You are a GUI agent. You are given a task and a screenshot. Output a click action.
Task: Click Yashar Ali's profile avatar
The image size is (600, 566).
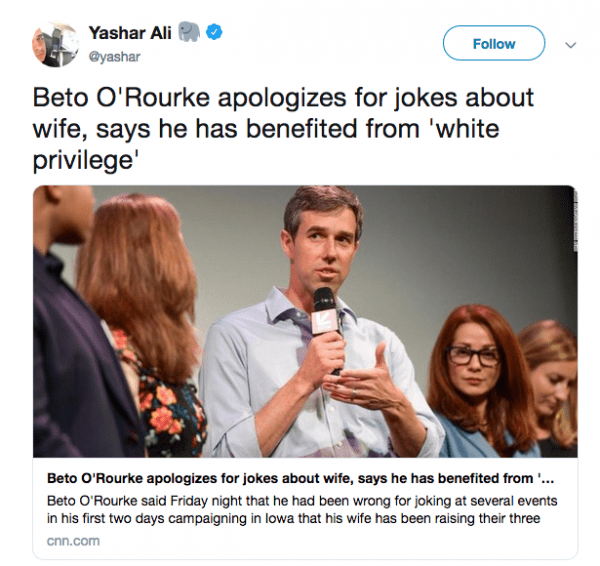[x=52, y=44]
